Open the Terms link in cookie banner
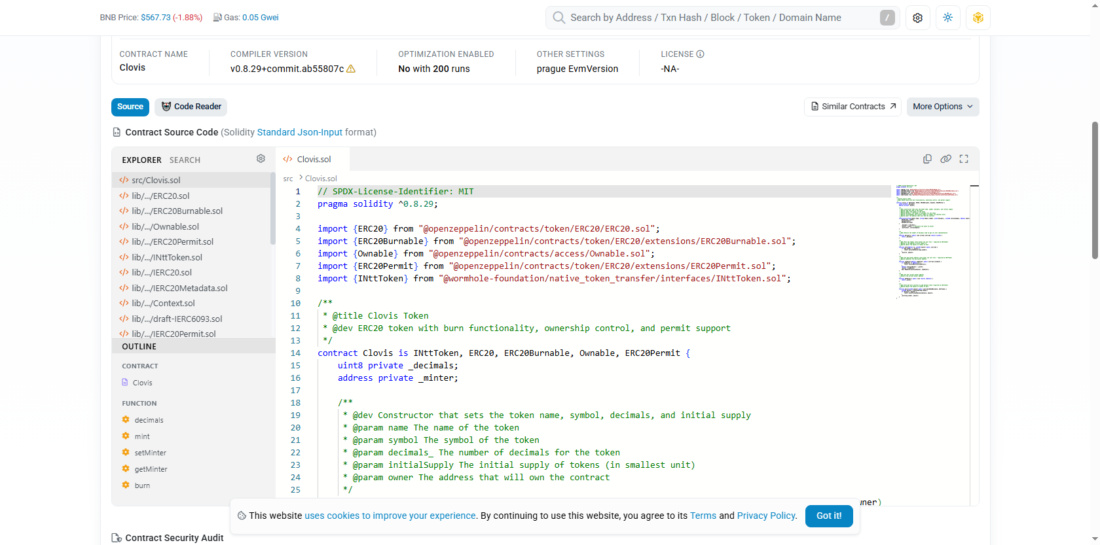The height and width of the screenshot is (545, 1100). click(x=703, y=516)
